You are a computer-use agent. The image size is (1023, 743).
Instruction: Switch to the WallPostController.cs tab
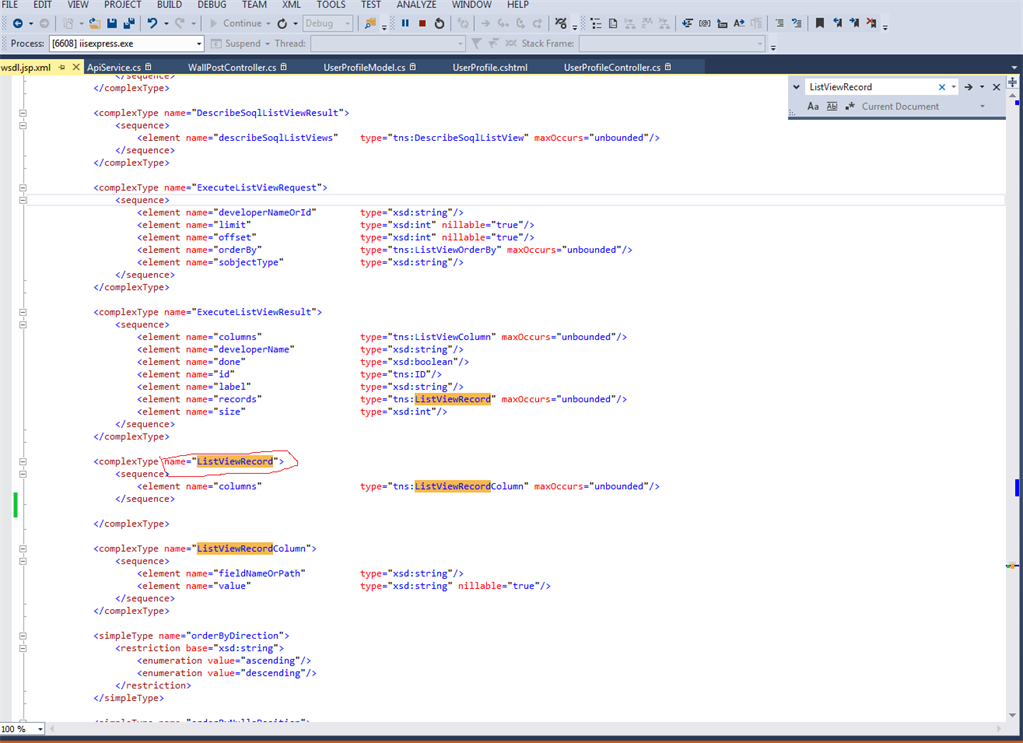(x=231, y=67)
